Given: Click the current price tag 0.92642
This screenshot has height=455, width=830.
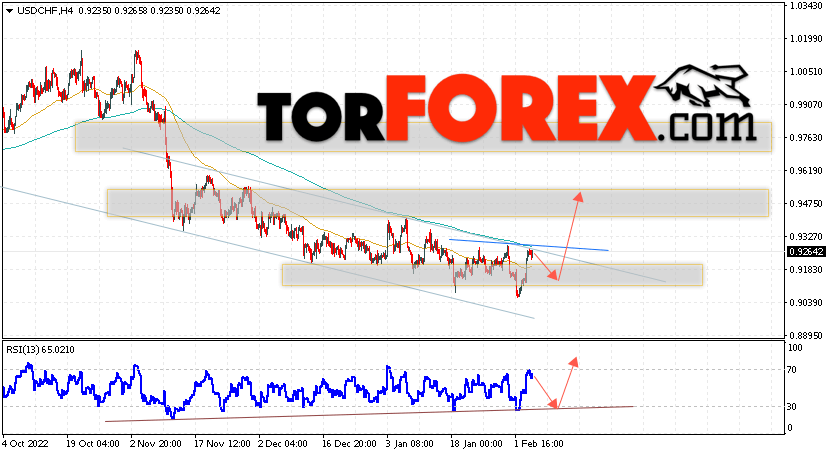Looking at the screenshot, I should [x=806, y=252].
